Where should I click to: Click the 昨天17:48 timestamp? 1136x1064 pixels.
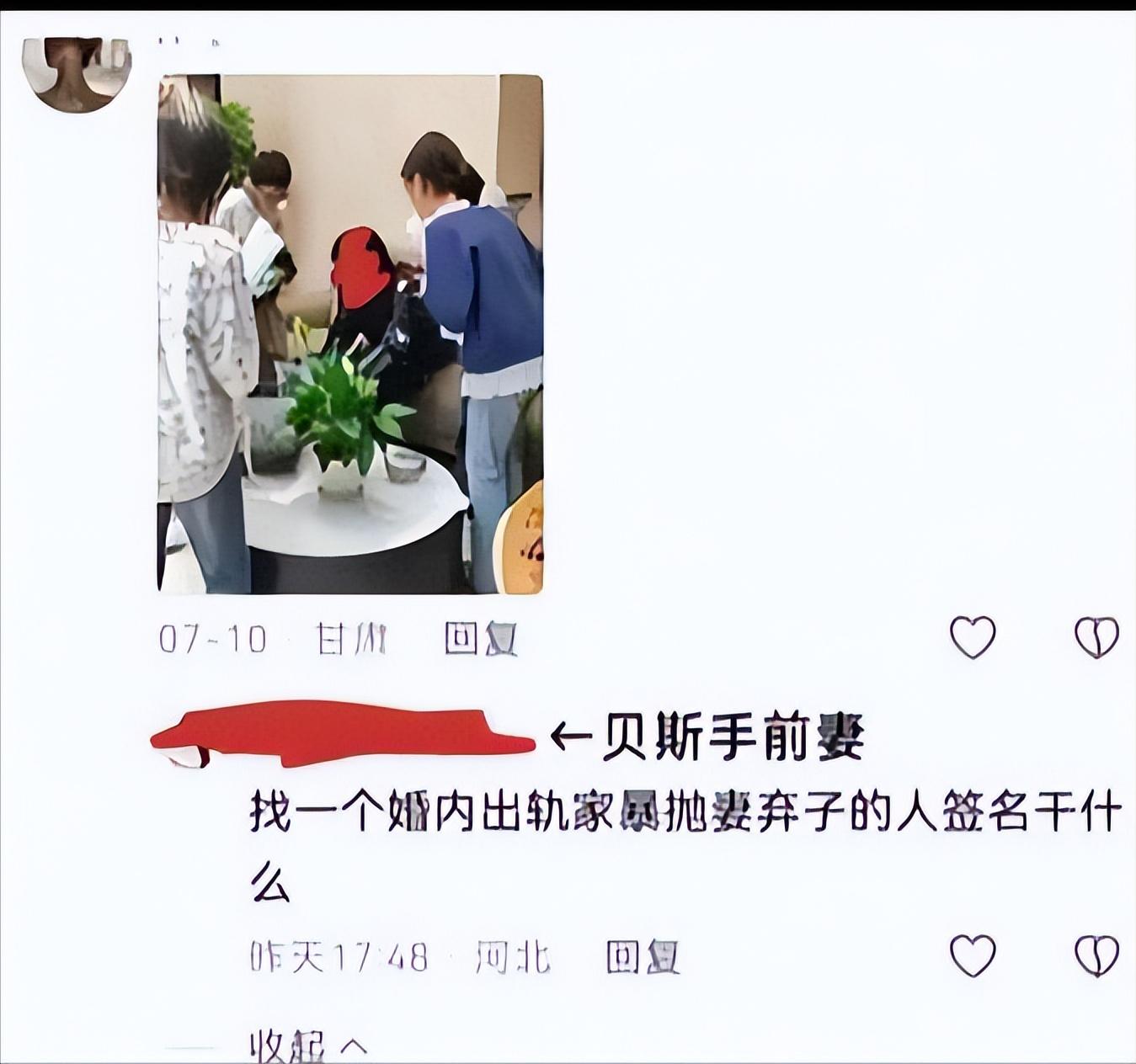339,957
